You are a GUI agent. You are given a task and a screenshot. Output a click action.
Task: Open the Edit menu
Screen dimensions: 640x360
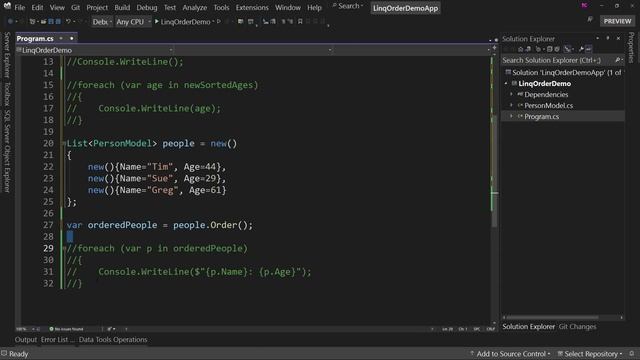[37, 7]
